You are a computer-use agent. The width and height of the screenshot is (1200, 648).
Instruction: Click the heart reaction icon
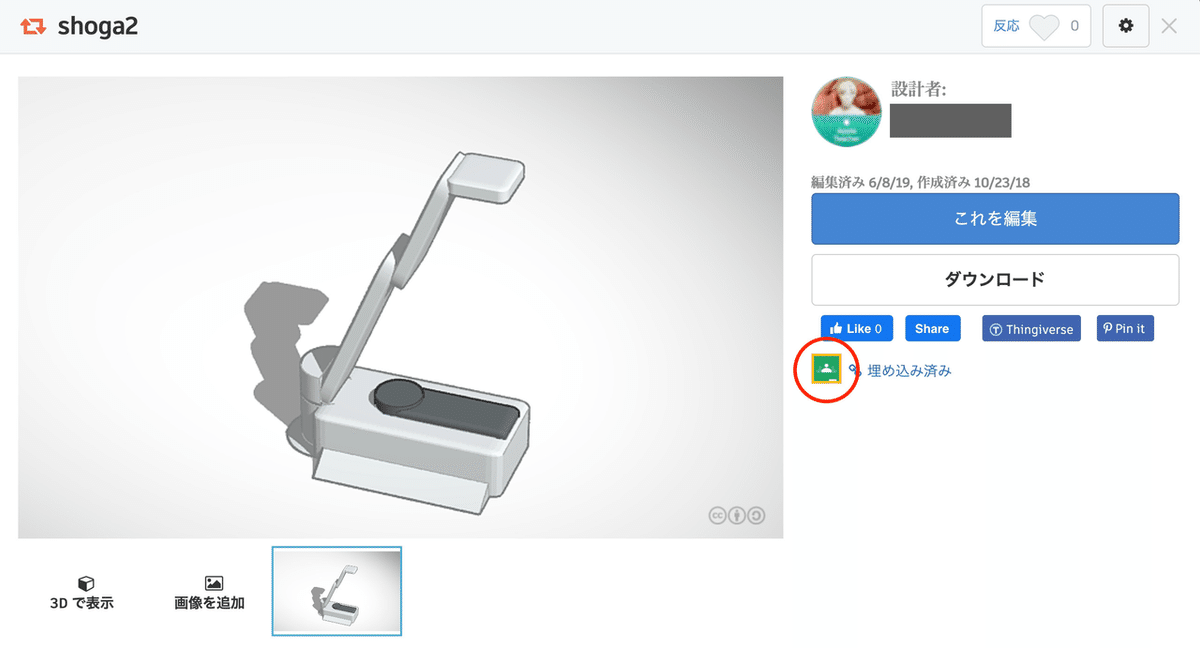point(1044,26)
